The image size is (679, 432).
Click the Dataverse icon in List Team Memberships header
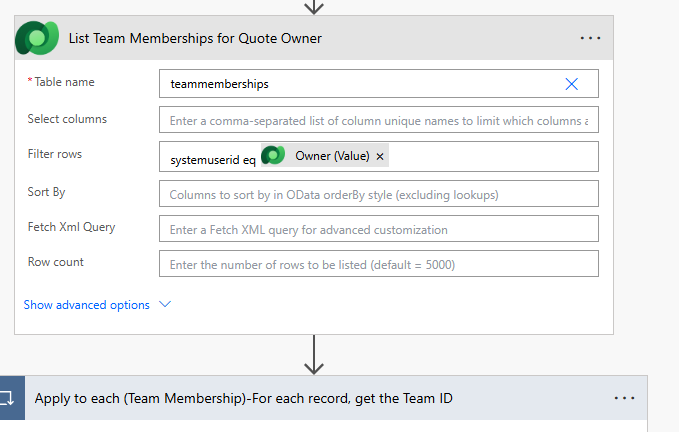tap(36, 39)
